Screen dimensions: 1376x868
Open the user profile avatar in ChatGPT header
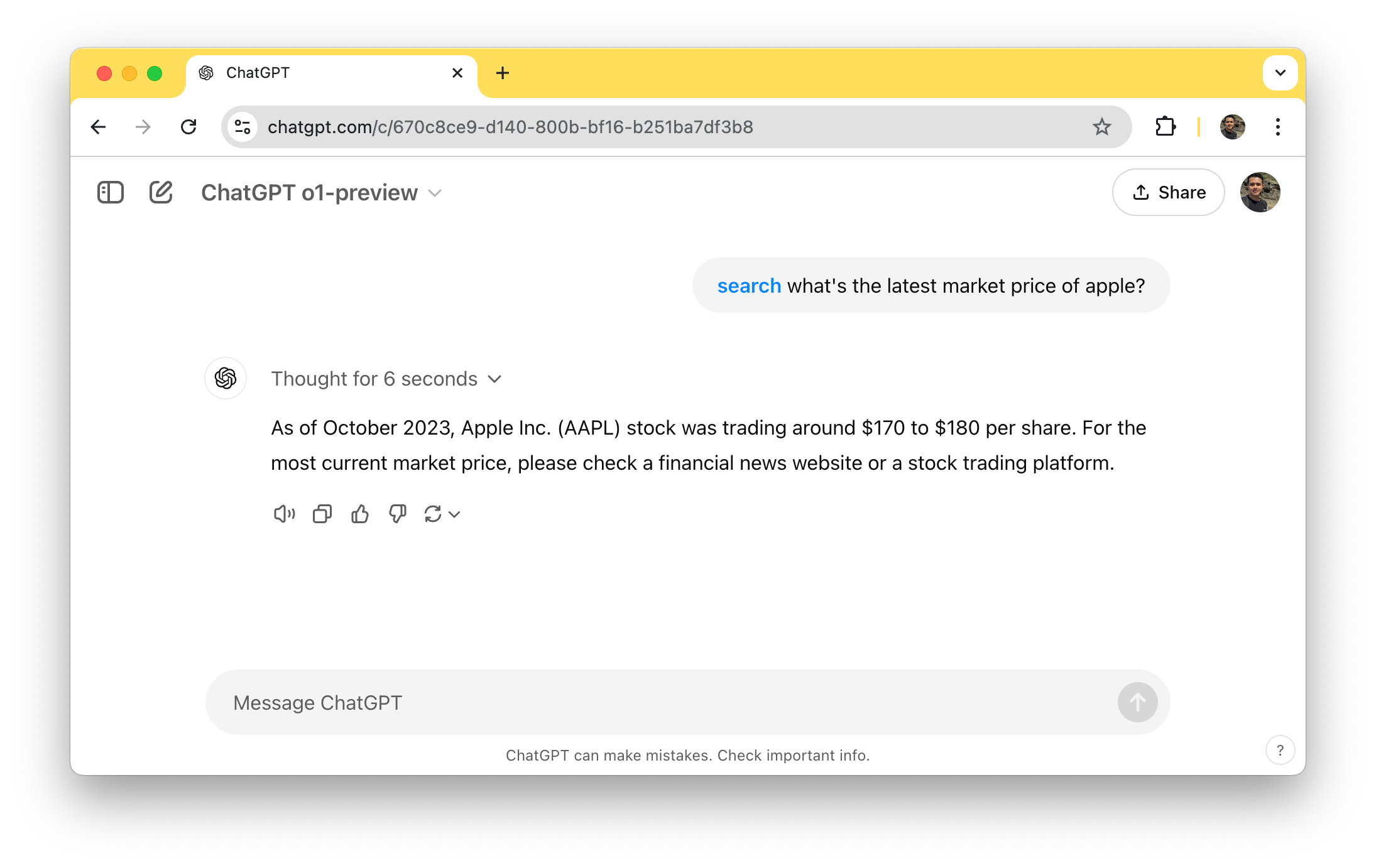point(1260,192)
